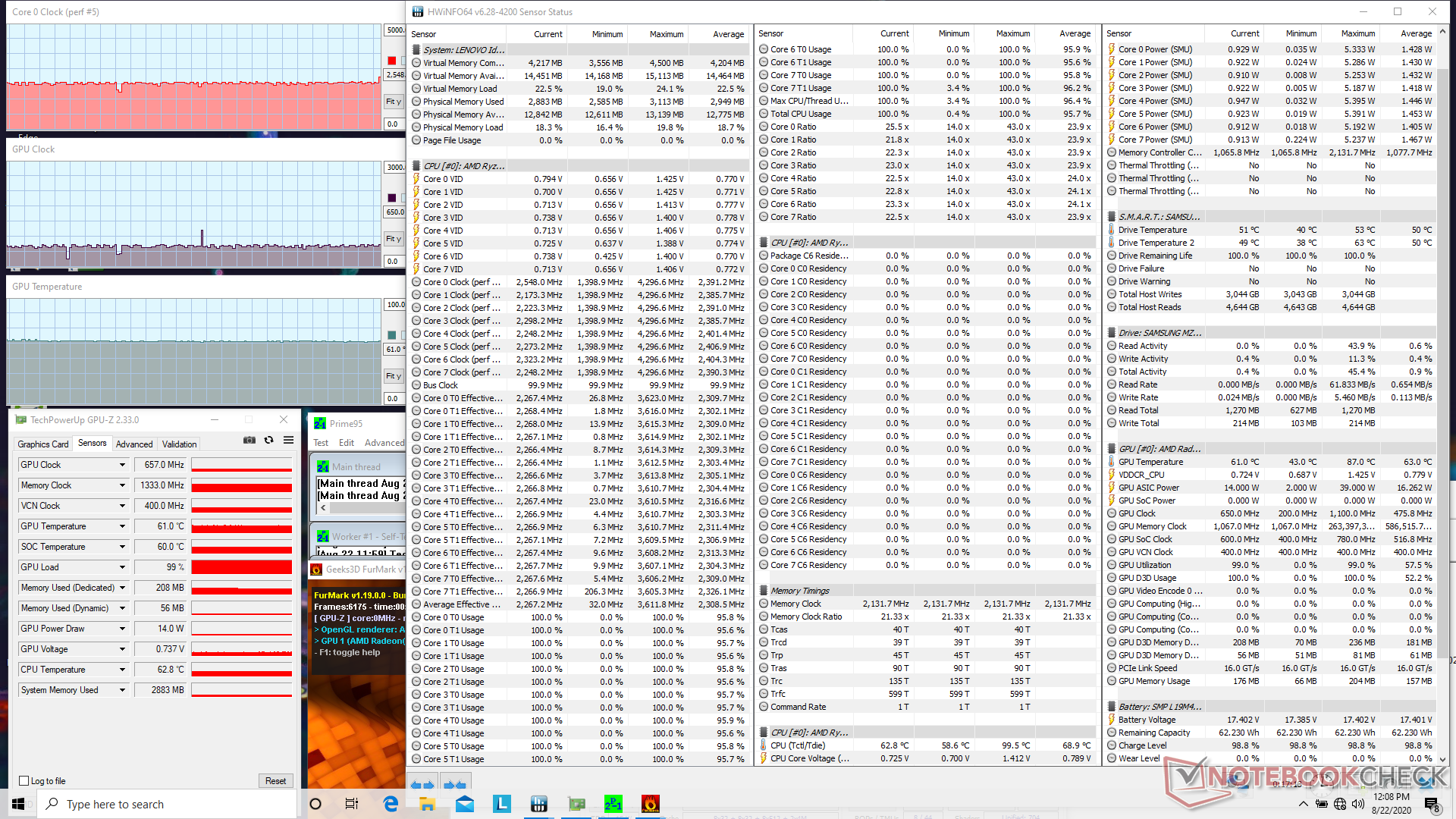1456x819 pixels.
Task: Open the Memory Clock sensor dropdown
Action: (121, 485)
